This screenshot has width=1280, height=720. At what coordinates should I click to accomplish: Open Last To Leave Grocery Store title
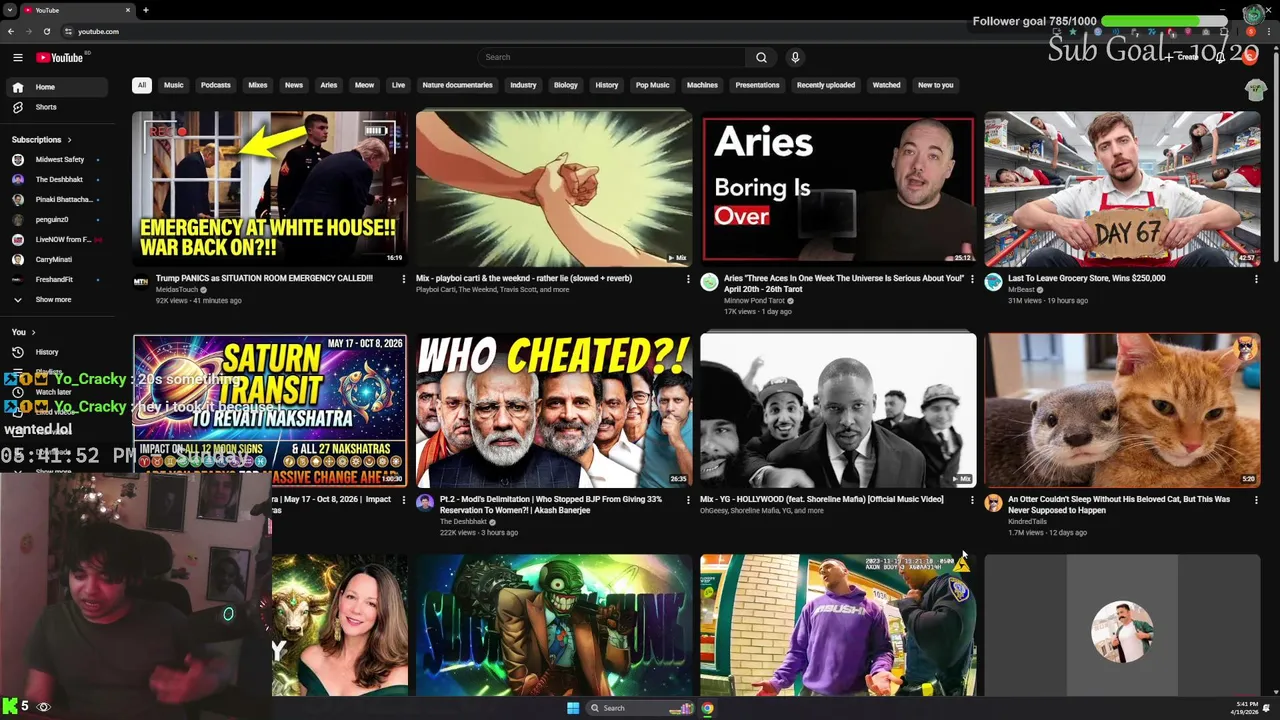[x=1086, y=279]
